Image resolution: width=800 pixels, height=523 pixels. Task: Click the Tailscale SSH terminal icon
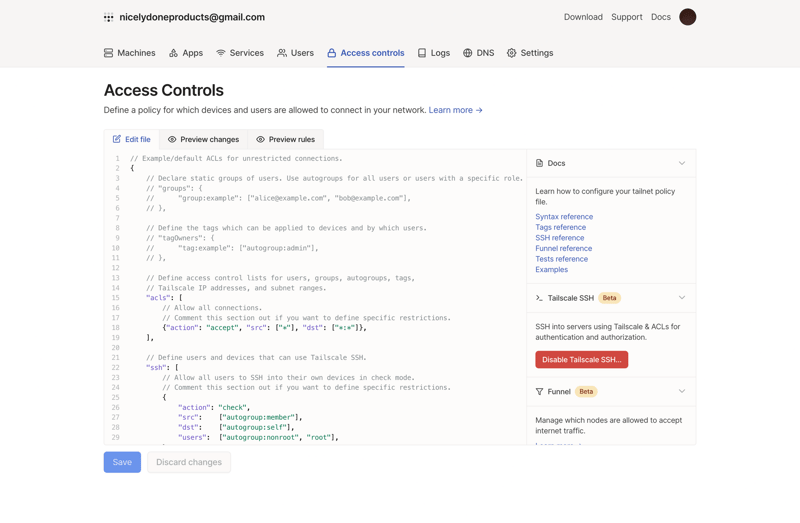coord(539,298)
